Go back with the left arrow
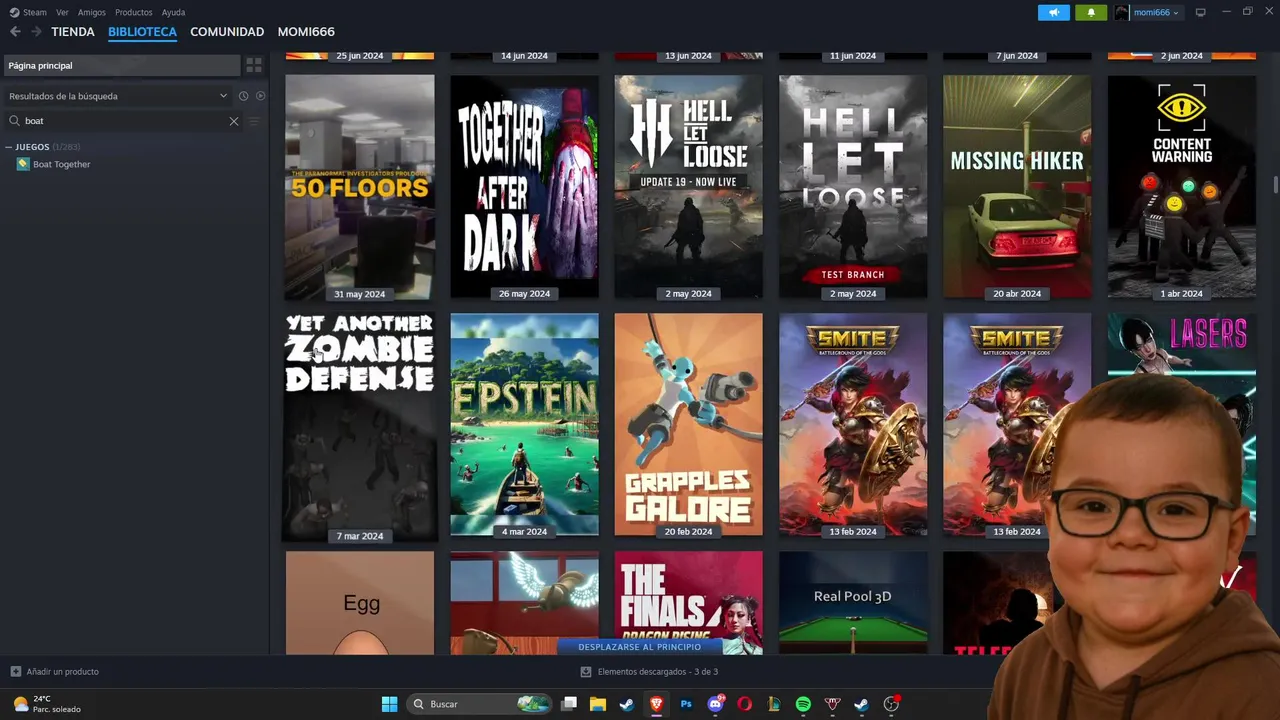The image size is (1280, 720). (15, 32)
